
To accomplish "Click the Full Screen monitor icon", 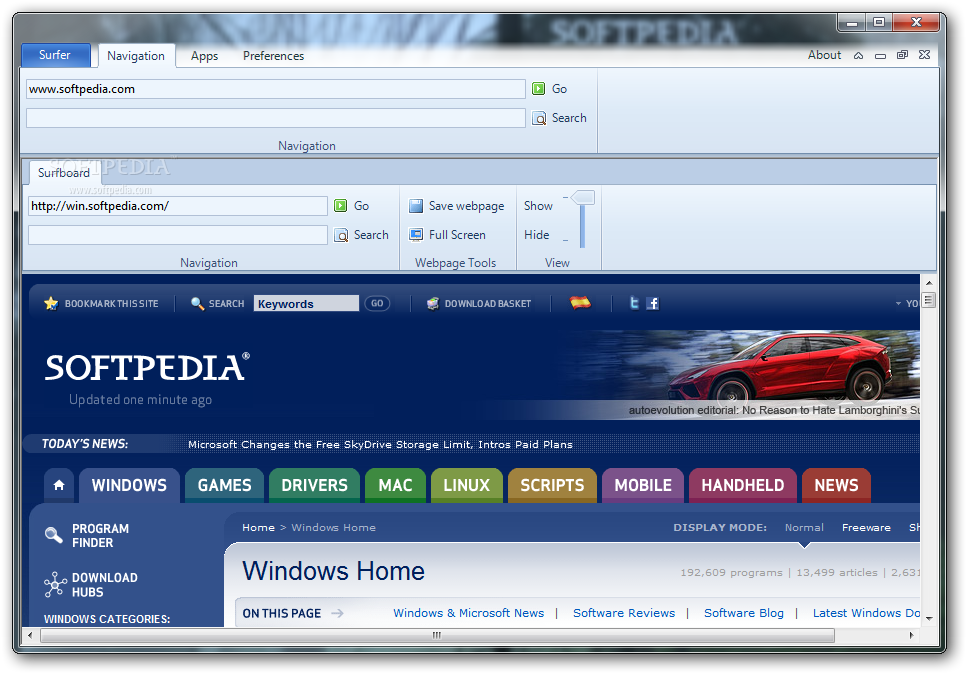I will (416, 235).
